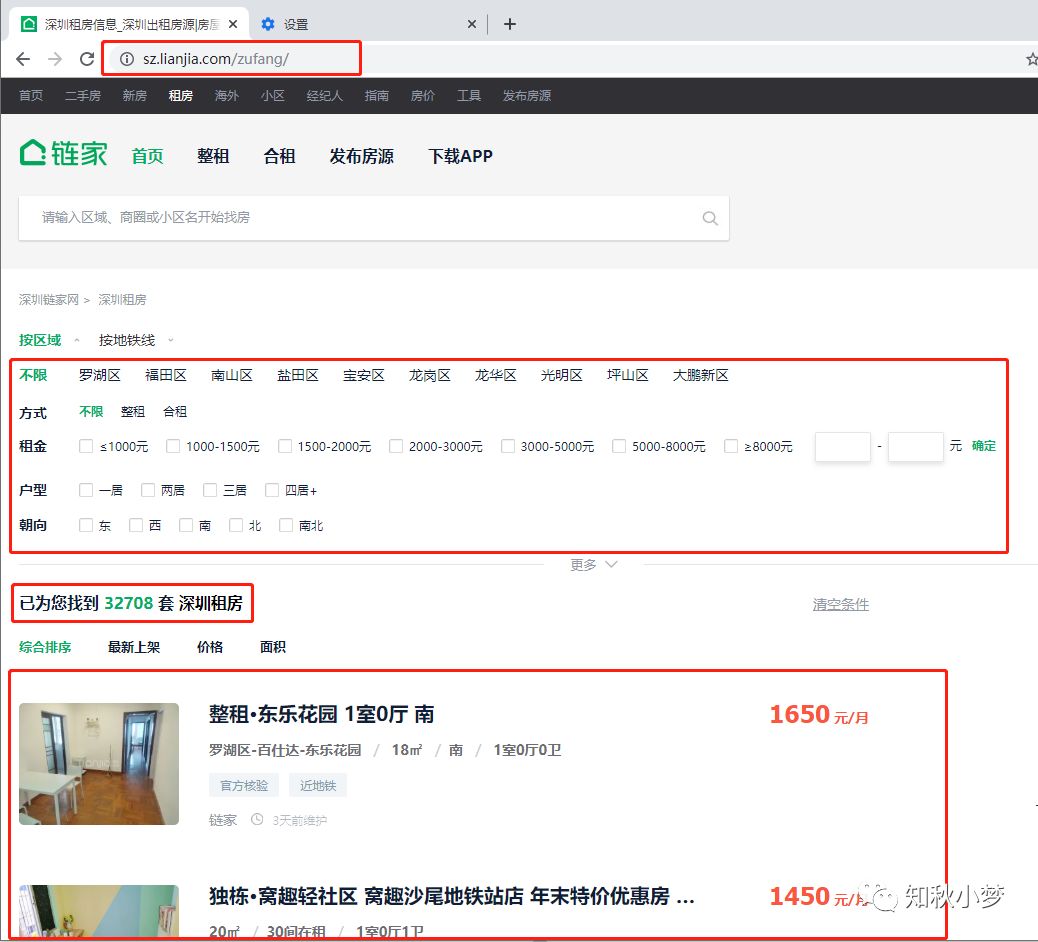Image resolution: width=1038 pixels, height=942 pixels.
Task: Sort listings by 价格
Action: pyautogui.click(x=210, y=647)
